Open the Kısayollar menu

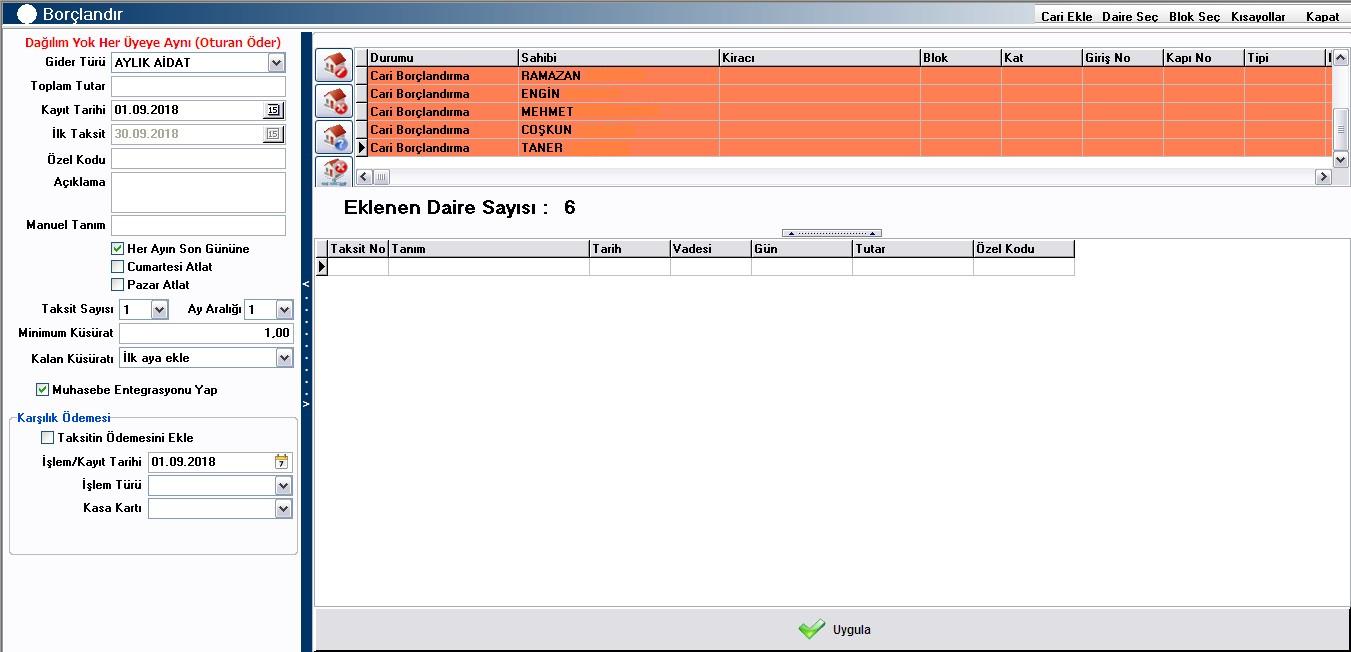click(x=1258, y=17)
